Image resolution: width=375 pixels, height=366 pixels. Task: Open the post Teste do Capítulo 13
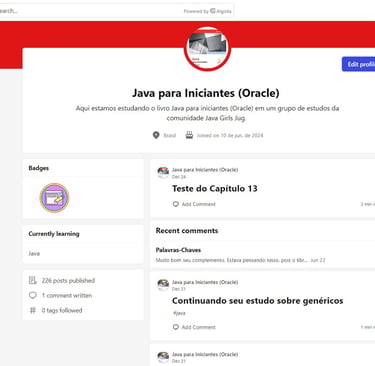click(215, 189)
